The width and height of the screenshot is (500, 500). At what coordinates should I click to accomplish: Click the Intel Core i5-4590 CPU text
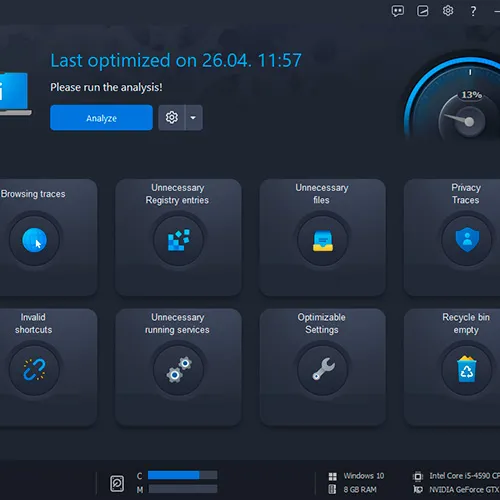coord(464,476)
